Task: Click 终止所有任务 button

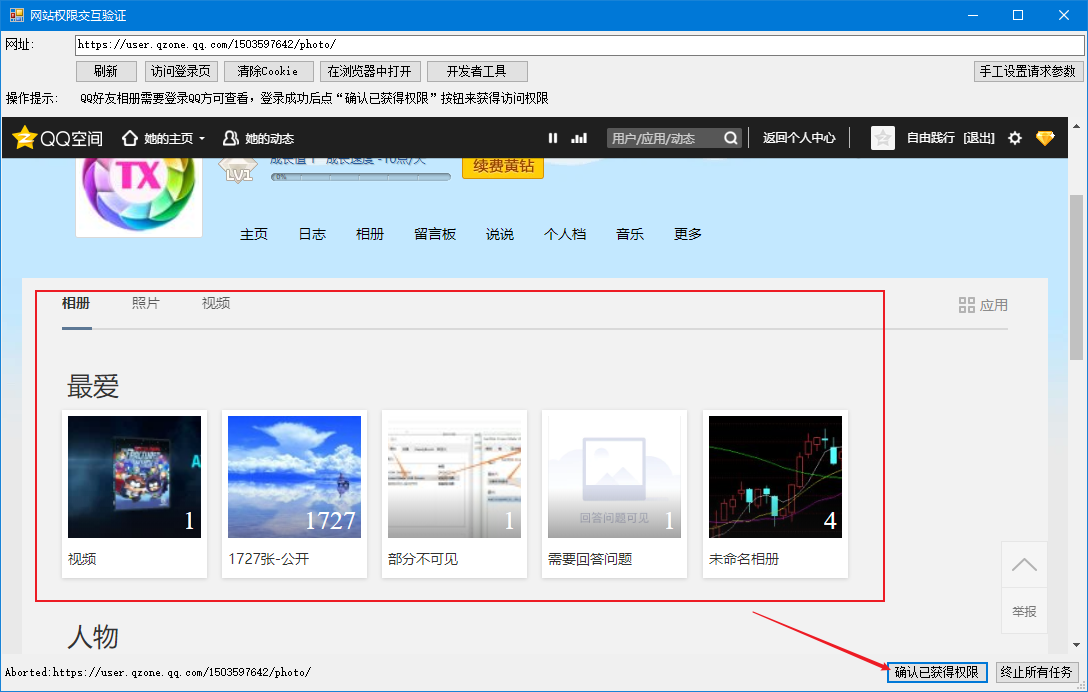Action: click(x=1037, y=672)
